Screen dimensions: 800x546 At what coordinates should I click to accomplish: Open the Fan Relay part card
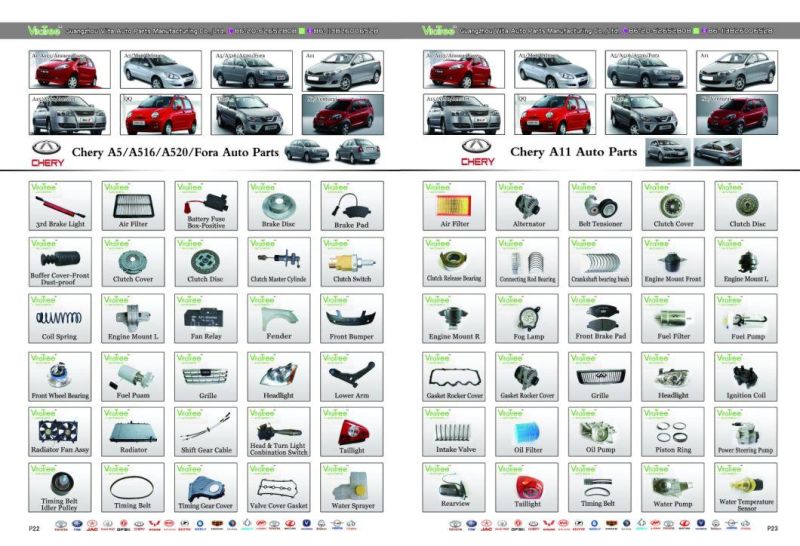coord(206,318)
